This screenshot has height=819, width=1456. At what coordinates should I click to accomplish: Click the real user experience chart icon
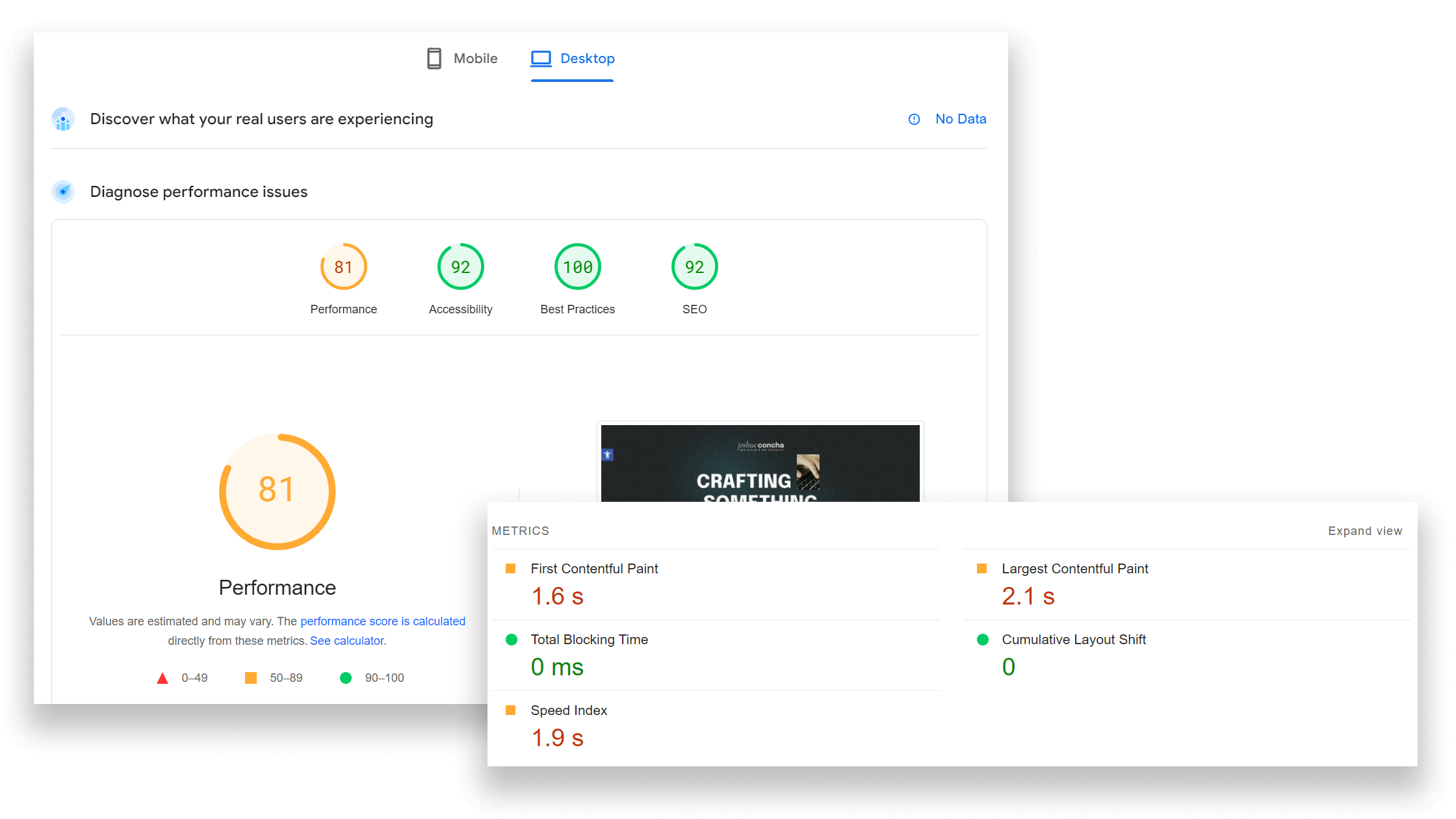point(63,119)
